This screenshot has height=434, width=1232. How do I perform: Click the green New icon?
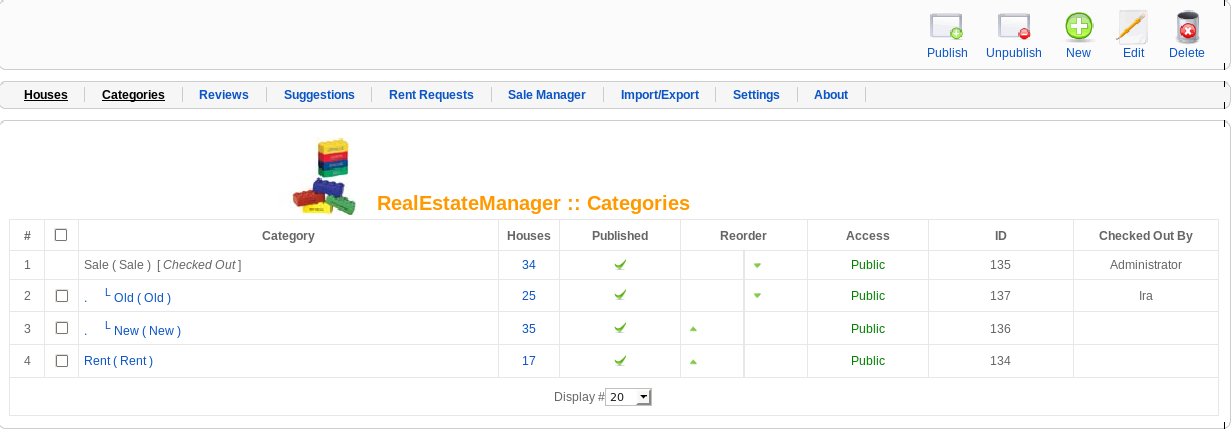pos(1078,27)
